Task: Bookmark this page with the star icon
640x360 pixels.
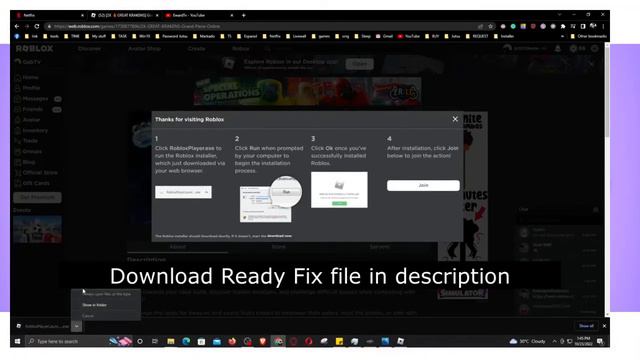Action: click(491, 26)
